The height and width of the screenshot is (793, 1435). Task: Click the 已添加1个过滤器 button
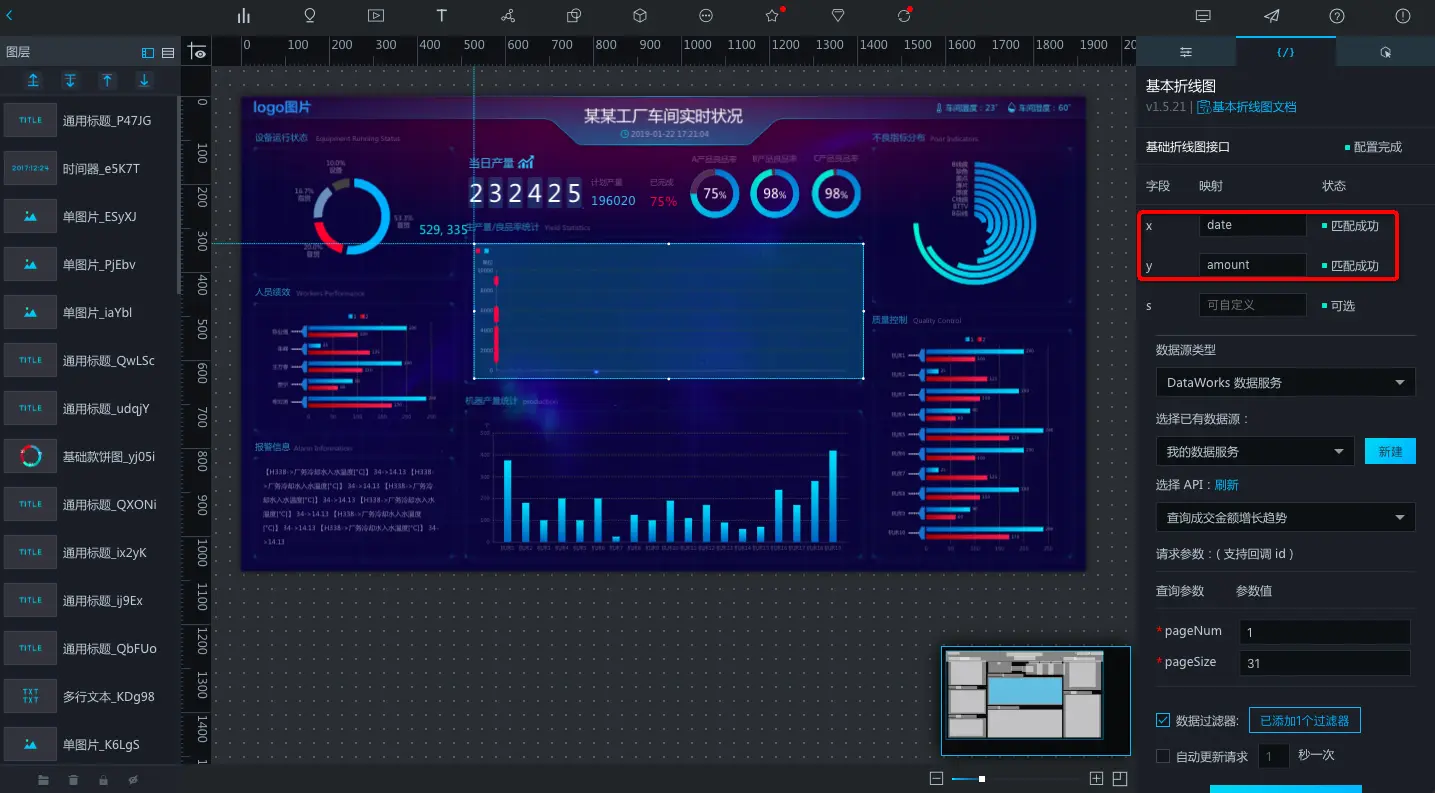pos(1305,720)
